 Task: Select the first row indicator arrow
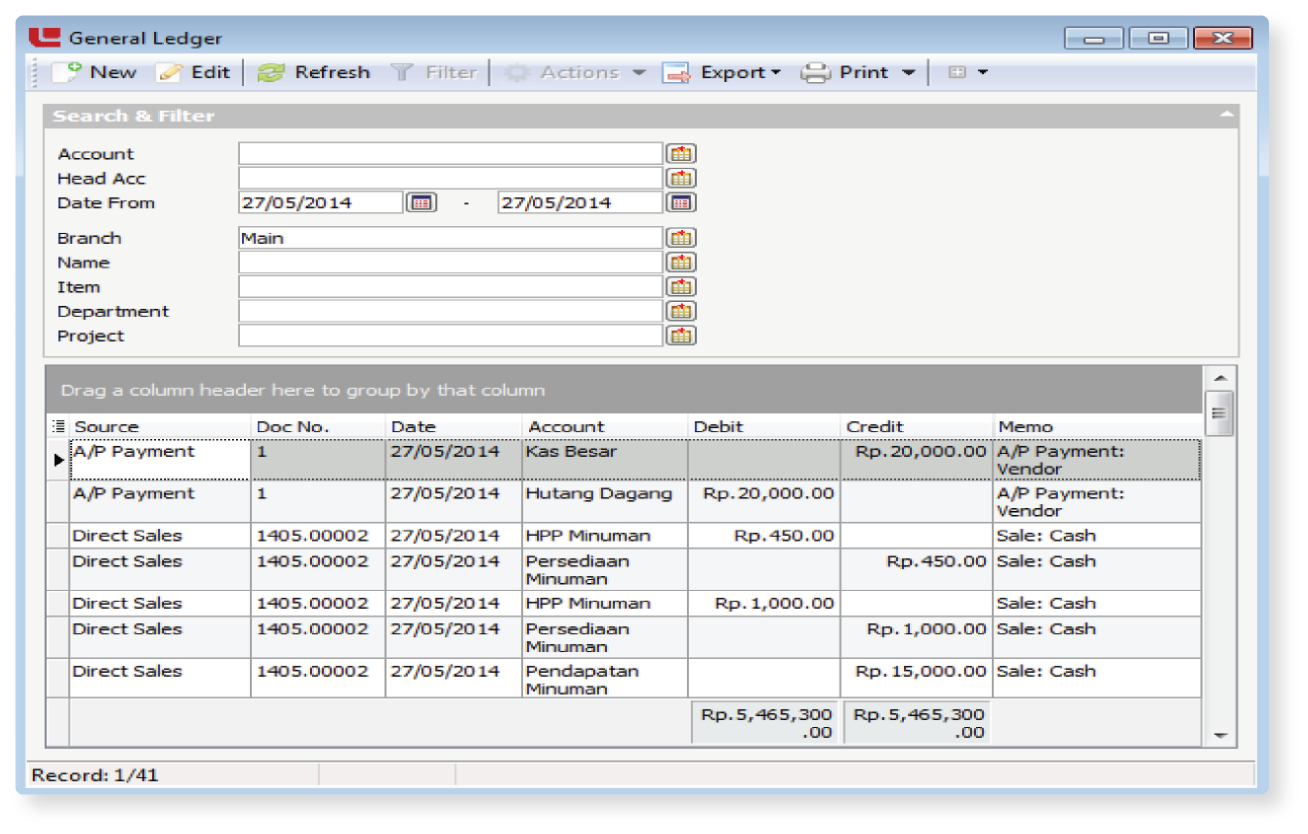click(x=58, y=460)
